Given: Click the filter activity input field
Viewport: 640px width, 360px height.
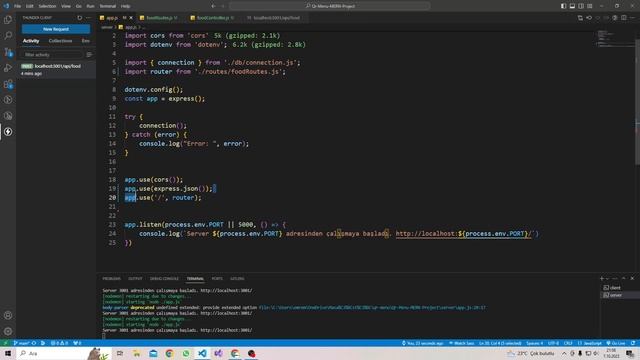Looking at the screenshot, I should 52,55.
